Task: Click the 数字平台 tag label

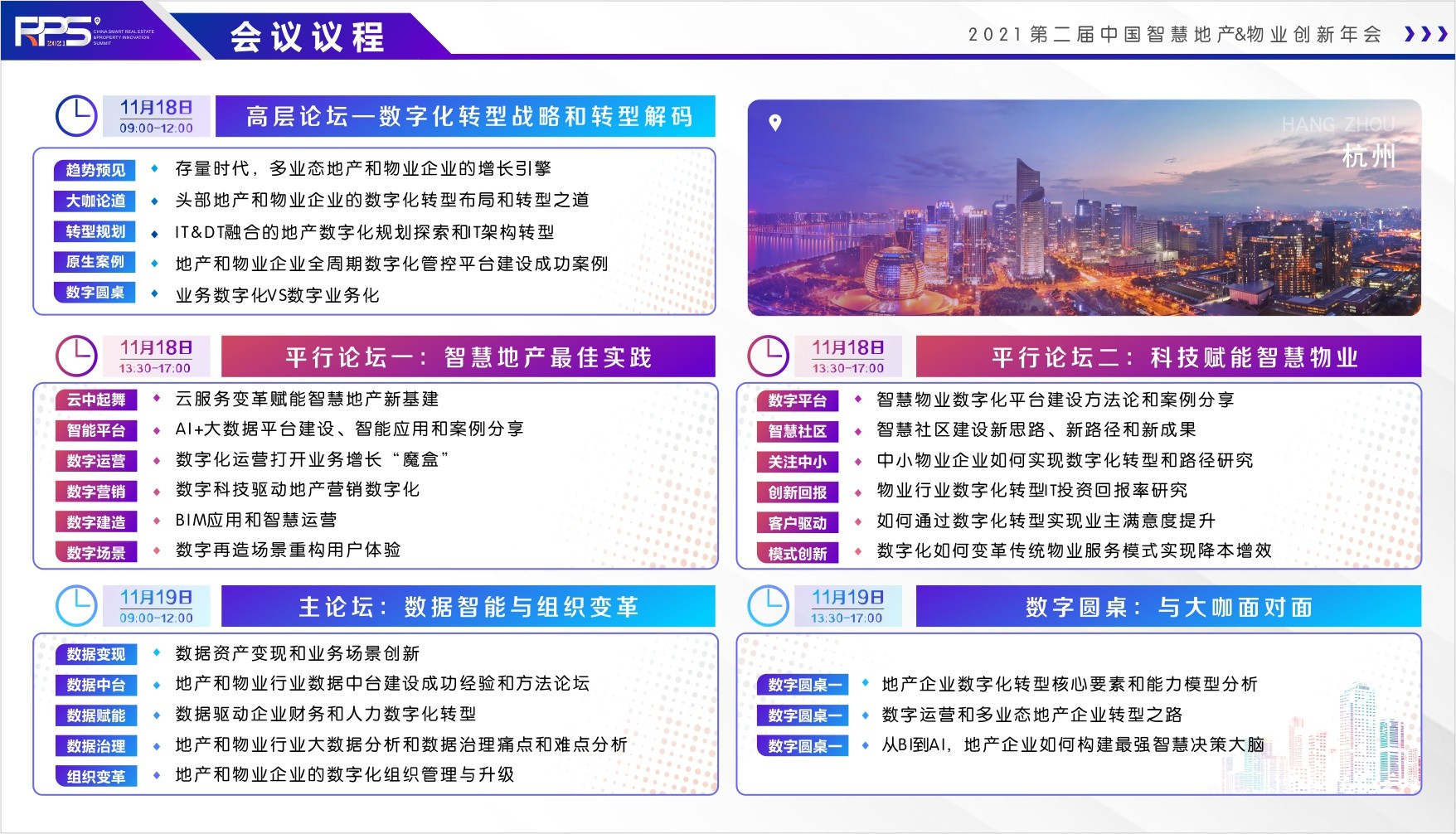Action: (797, 400)
